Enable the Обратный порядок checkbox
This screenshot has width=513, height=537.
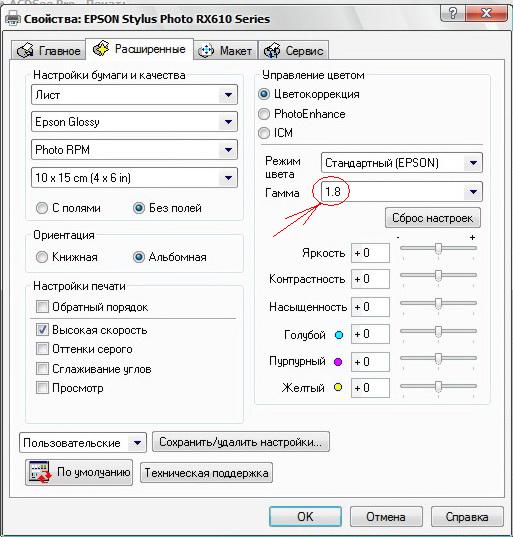(42, 307)
